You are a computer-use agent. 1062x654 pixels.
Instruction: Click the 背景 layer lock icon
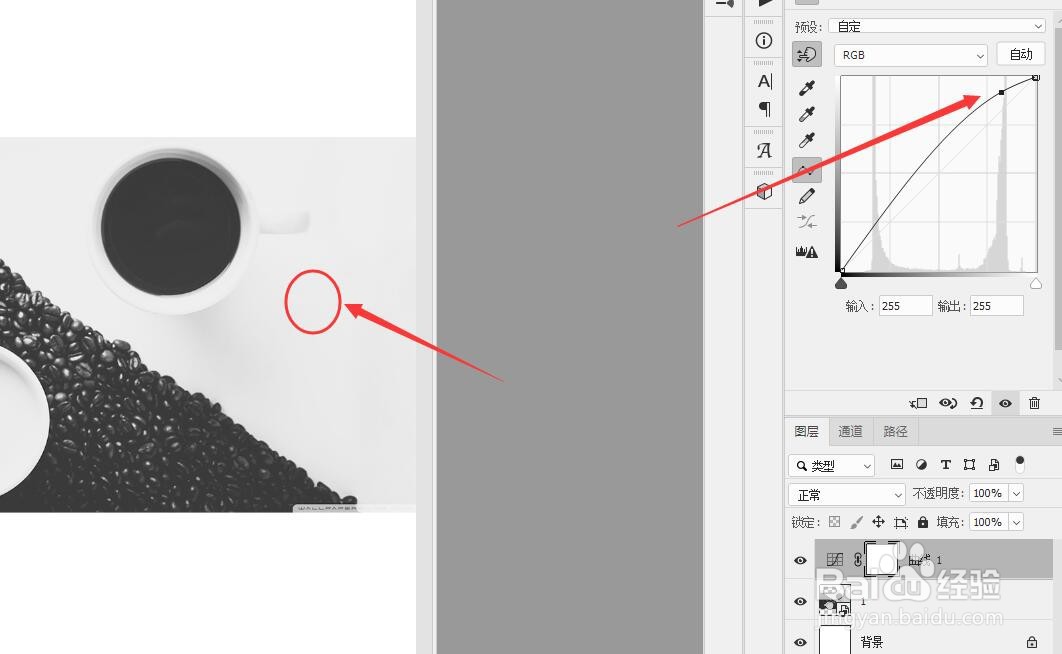coord(1032,642)
